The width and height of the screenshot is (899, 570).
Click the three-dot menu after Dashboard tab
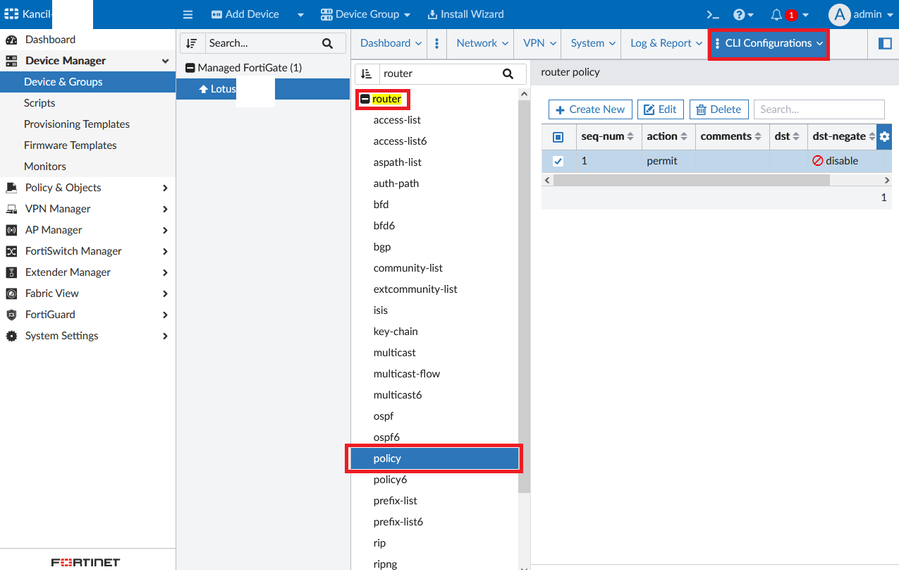437,43
